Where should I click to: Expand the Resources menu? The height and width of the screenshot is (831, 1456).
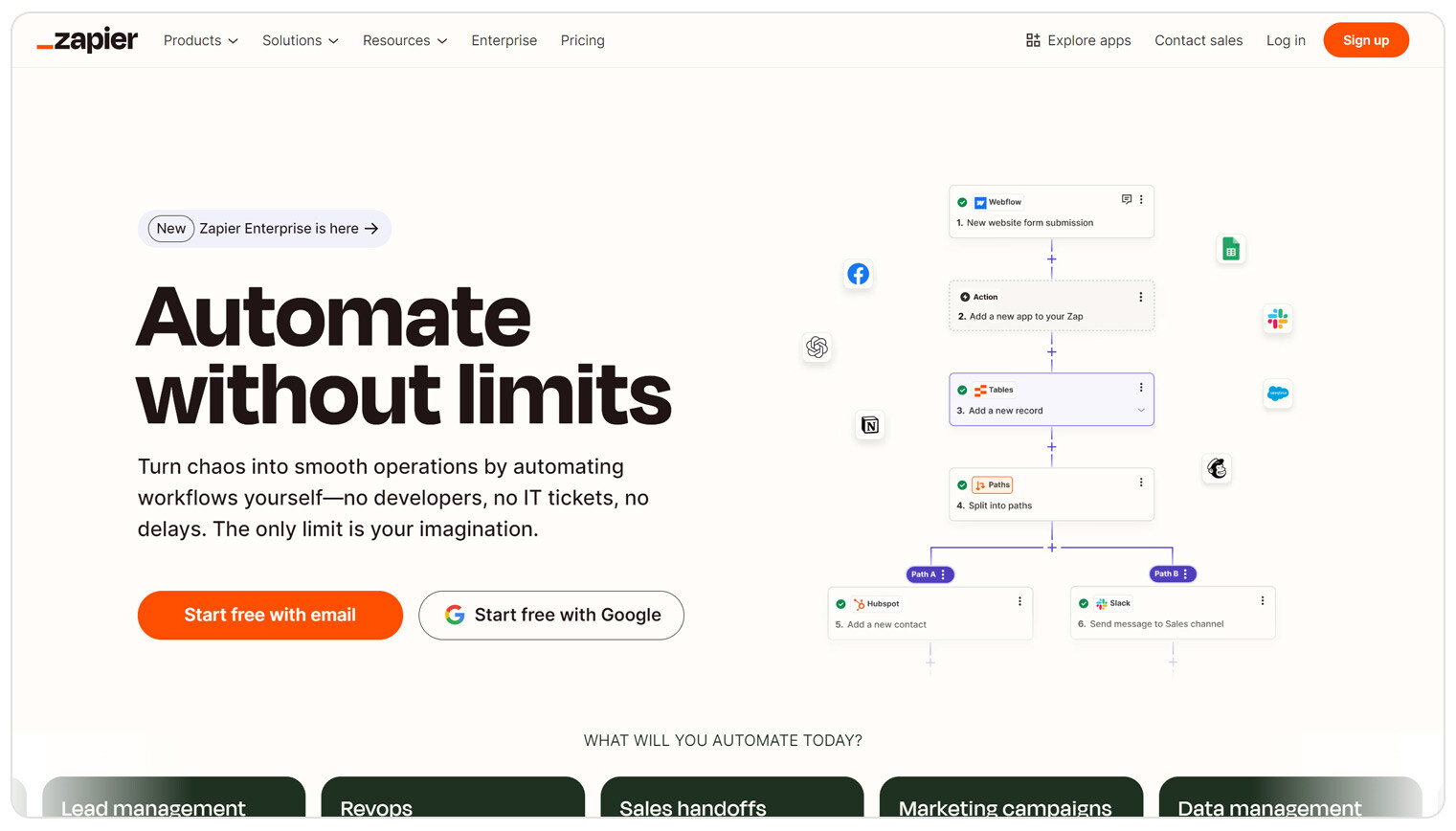coord(404,40)
